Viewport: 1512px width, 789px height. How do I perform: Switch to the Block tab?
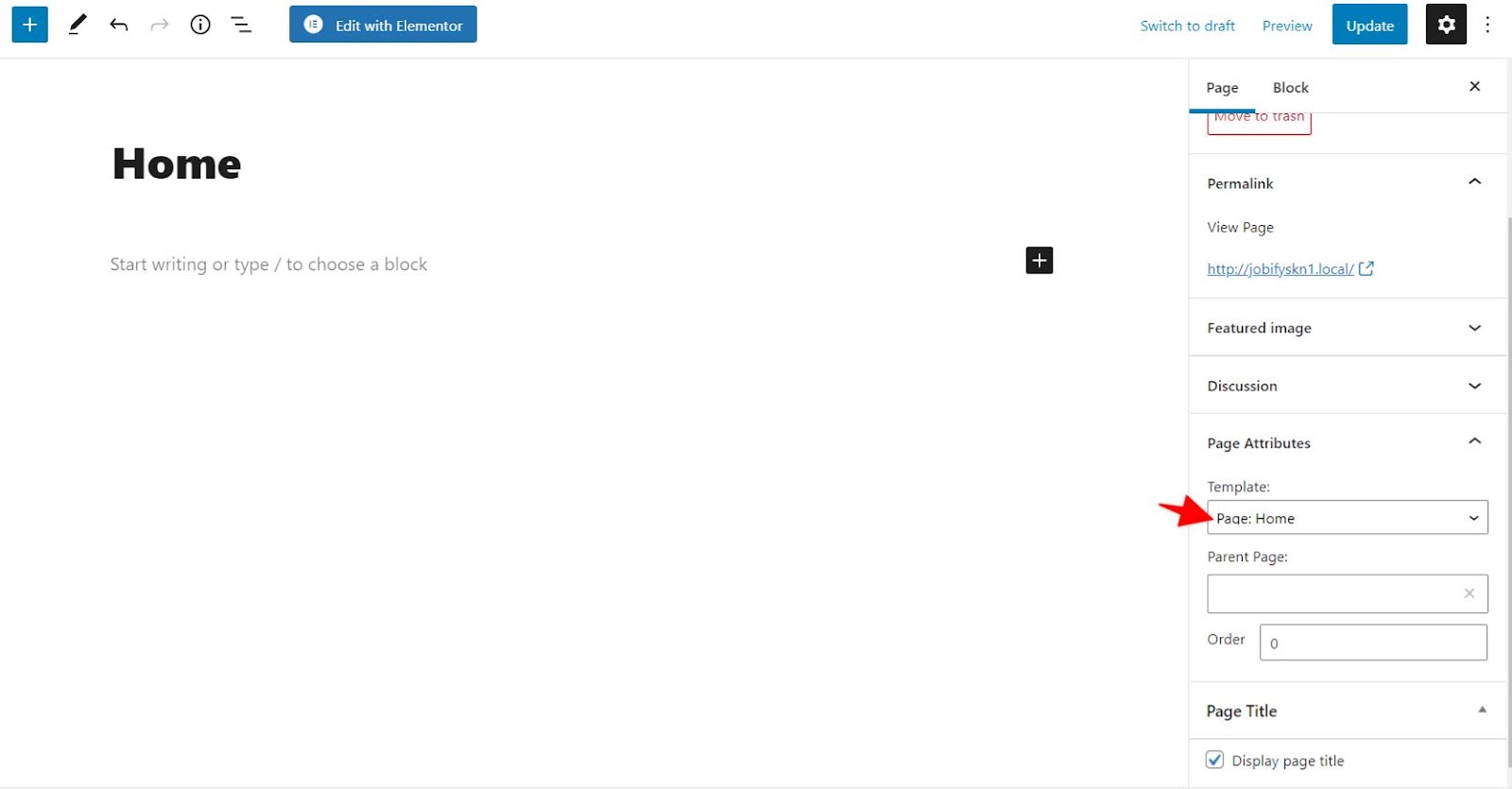(1290, 88)
